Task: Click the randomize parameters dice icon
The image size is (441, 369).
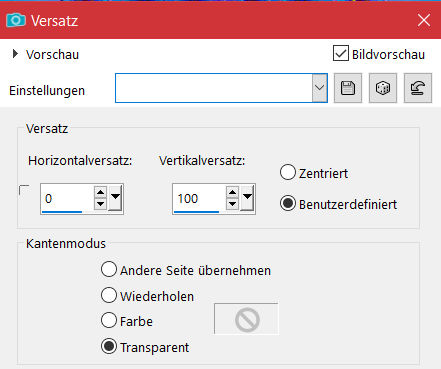Action: [383, 88]
